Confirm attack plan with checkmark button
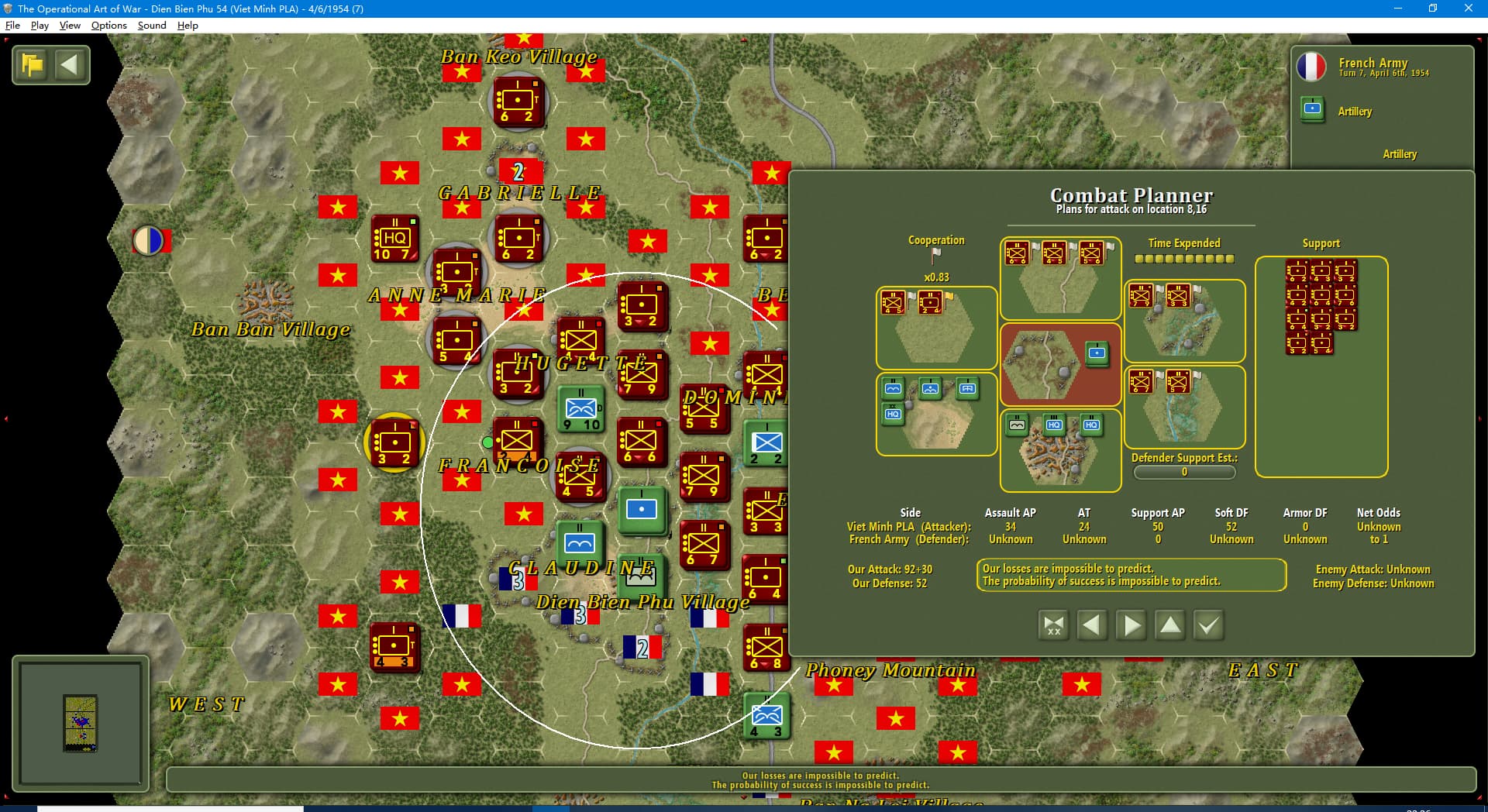The width and height of the screenshot is (1488, 812). tap(1208, 624)
